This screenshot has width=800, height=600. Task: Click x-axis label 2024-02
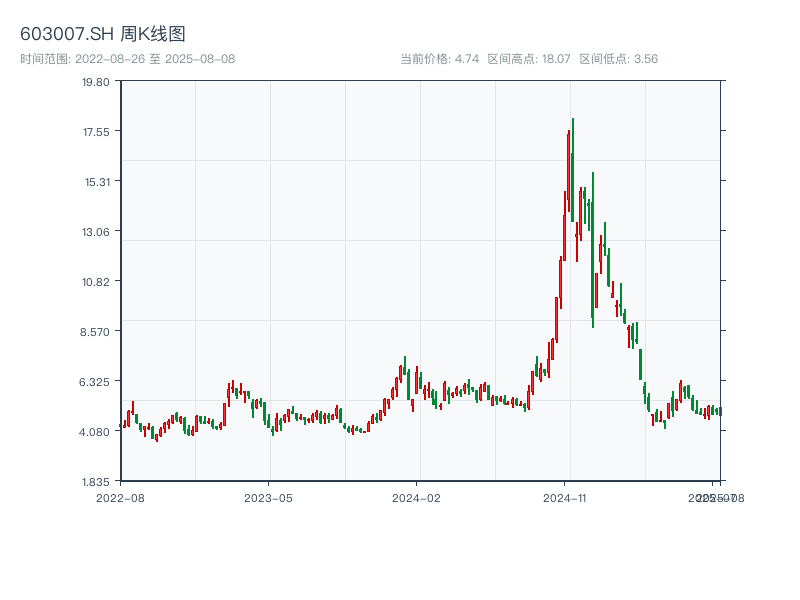(416, 498)
